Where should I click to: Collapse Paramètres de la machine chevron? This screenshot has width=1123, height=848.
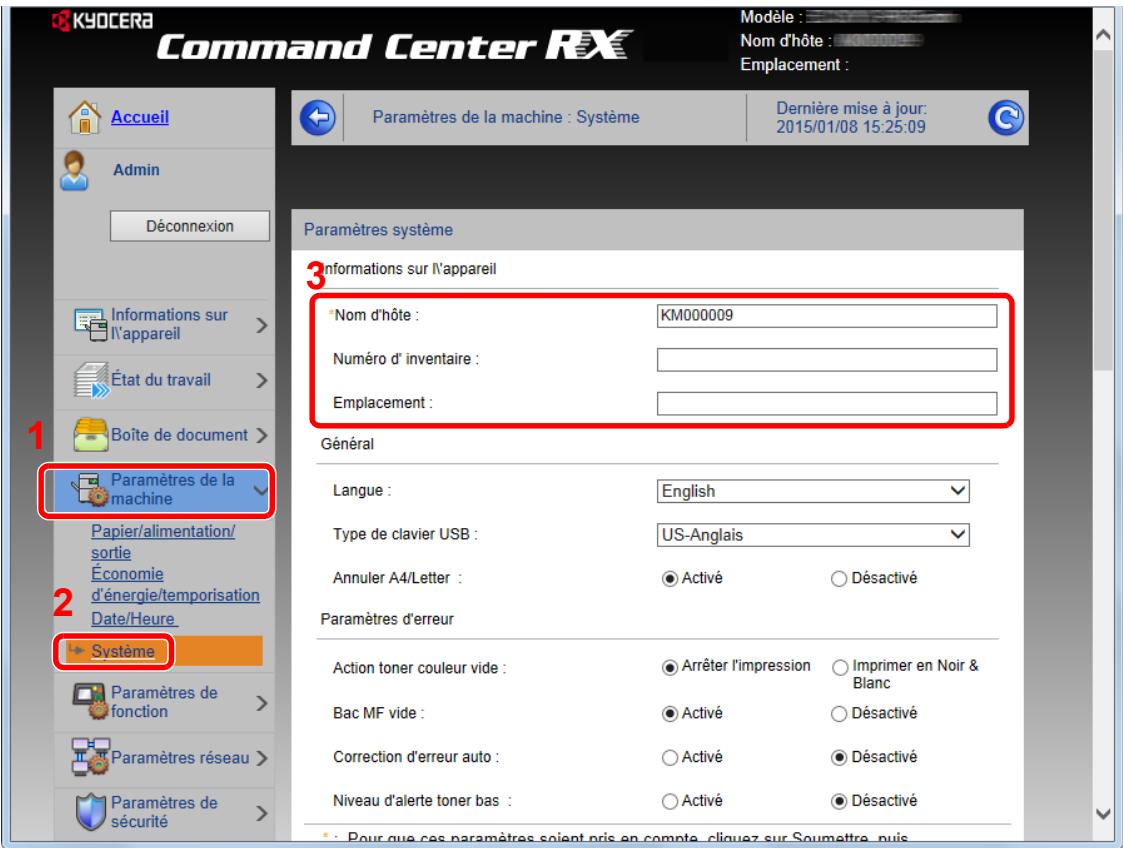click(x=261, y=491)
